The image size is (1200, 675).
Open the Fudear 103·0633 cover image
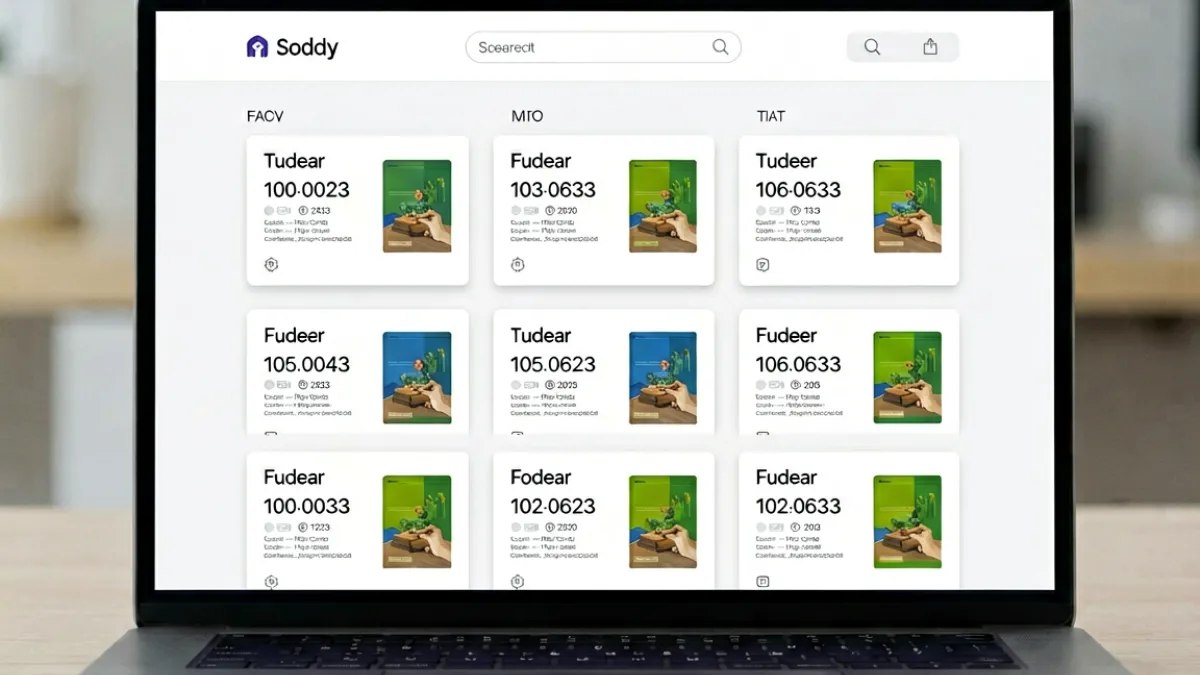[663, 206]
